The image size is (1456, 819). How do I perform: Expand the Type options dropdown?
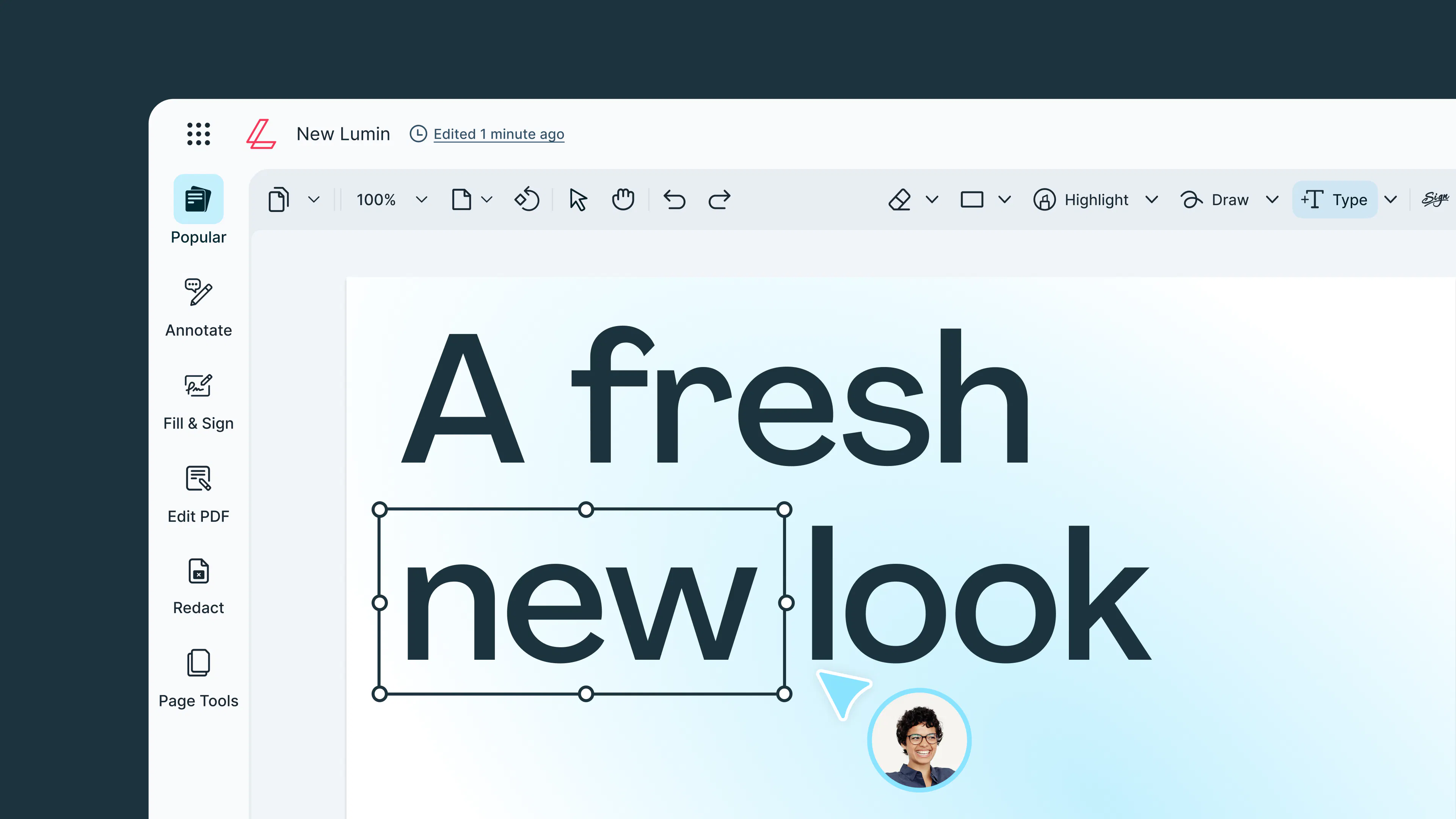(x=1390, y=199)
